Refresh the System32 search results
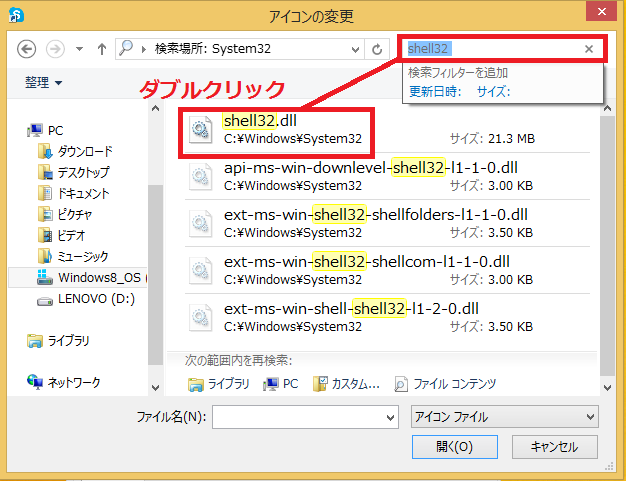The image size is (626, 481). 377,49
